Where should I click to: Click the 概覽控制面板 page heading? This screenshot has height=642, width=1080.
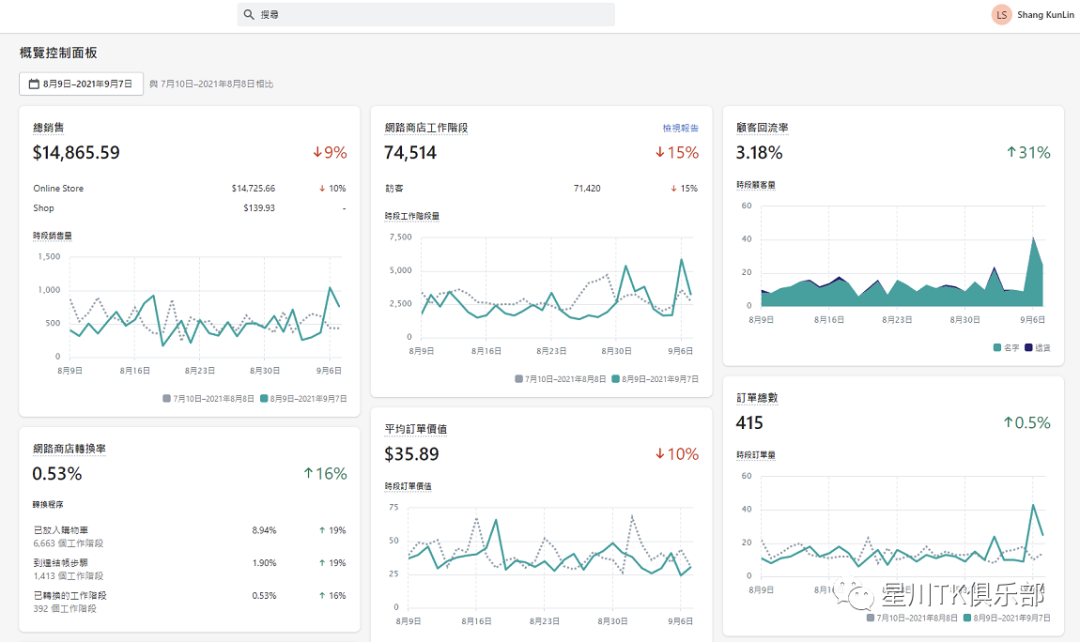[x=59, y=52]
